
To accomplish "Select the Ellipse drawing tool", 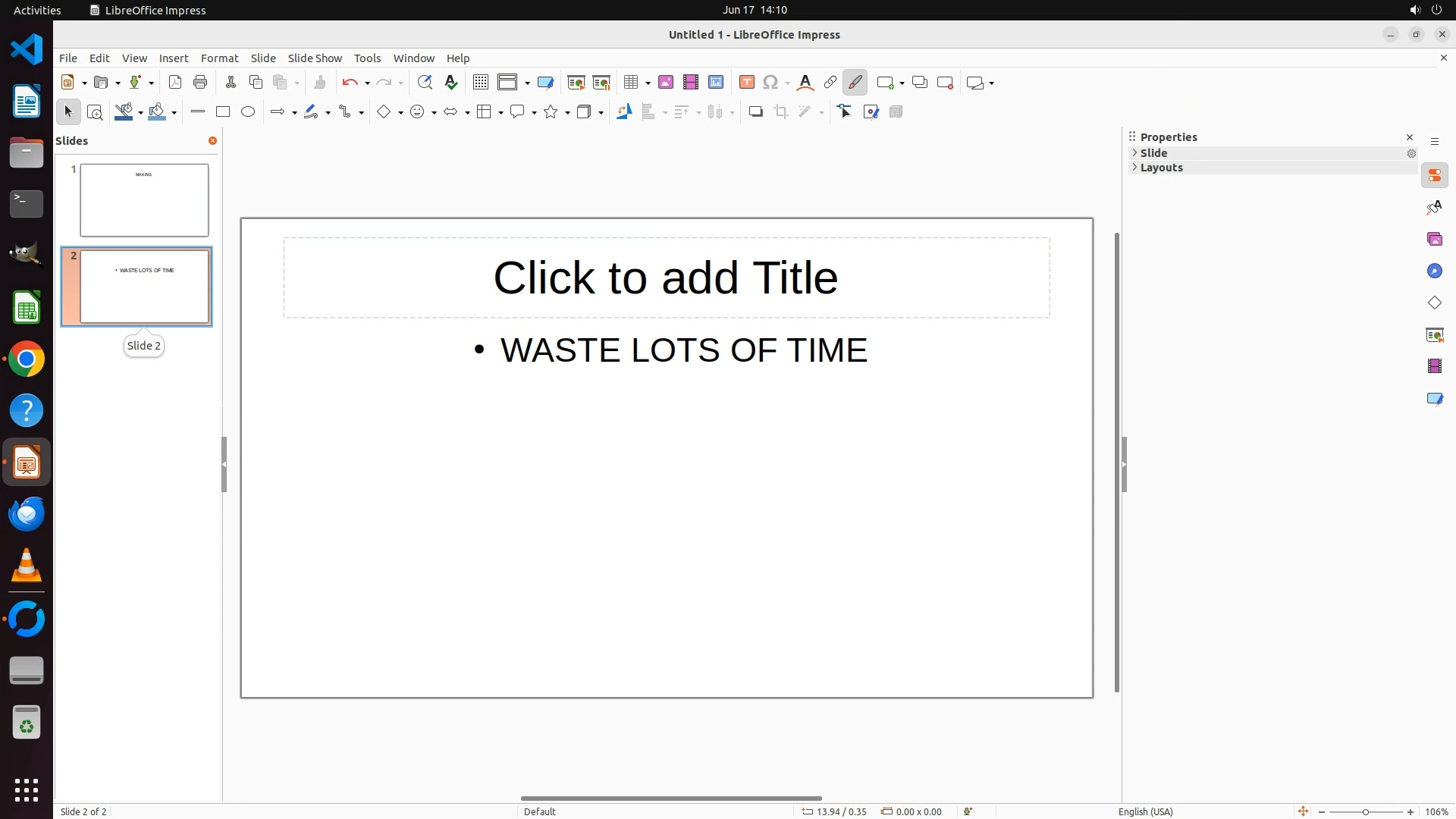I will tap(248, 112).
